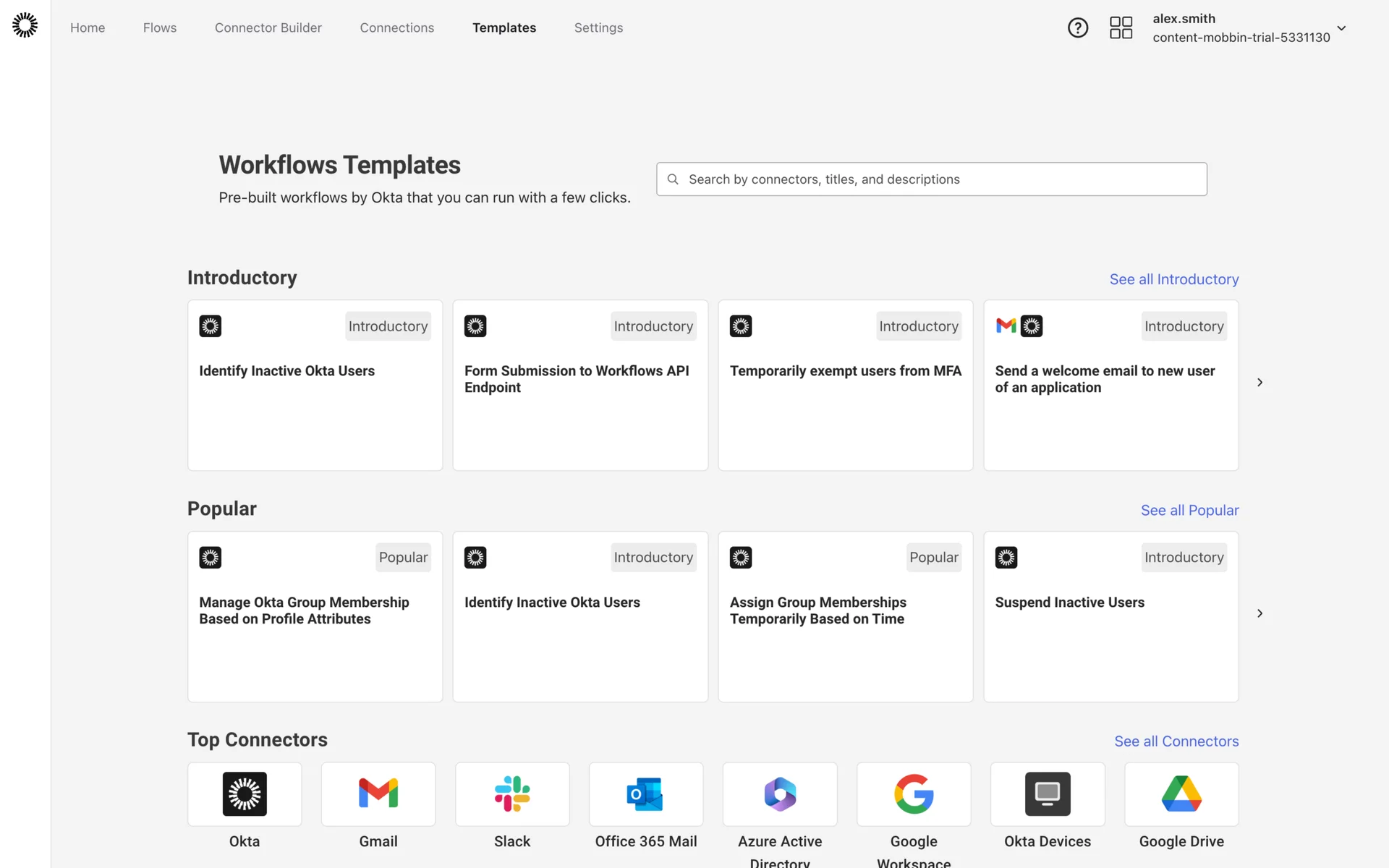Select the Okta Devices connector icon
Screen dimensions: 1389x868
tap(1047, 793)
